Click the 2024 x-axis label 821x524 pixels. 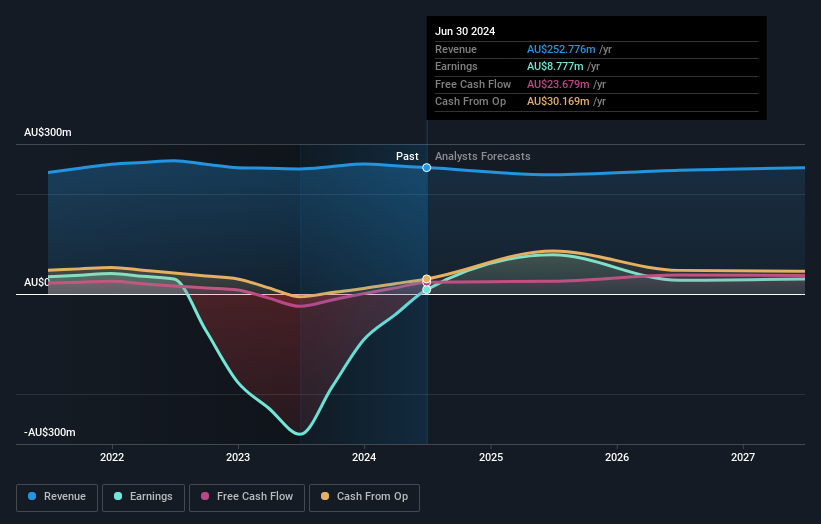coord(364,457)
